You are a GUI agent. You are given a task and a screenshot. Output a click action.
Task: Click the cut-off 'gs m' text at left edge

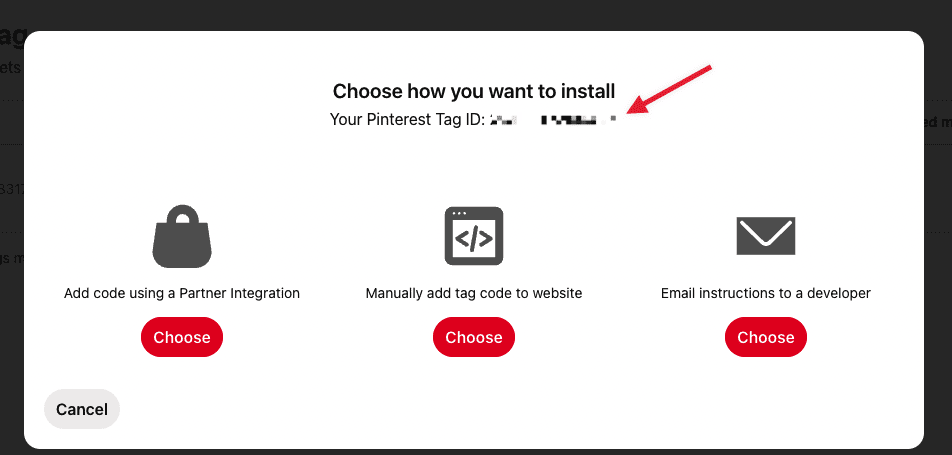[x=12, y=258]
